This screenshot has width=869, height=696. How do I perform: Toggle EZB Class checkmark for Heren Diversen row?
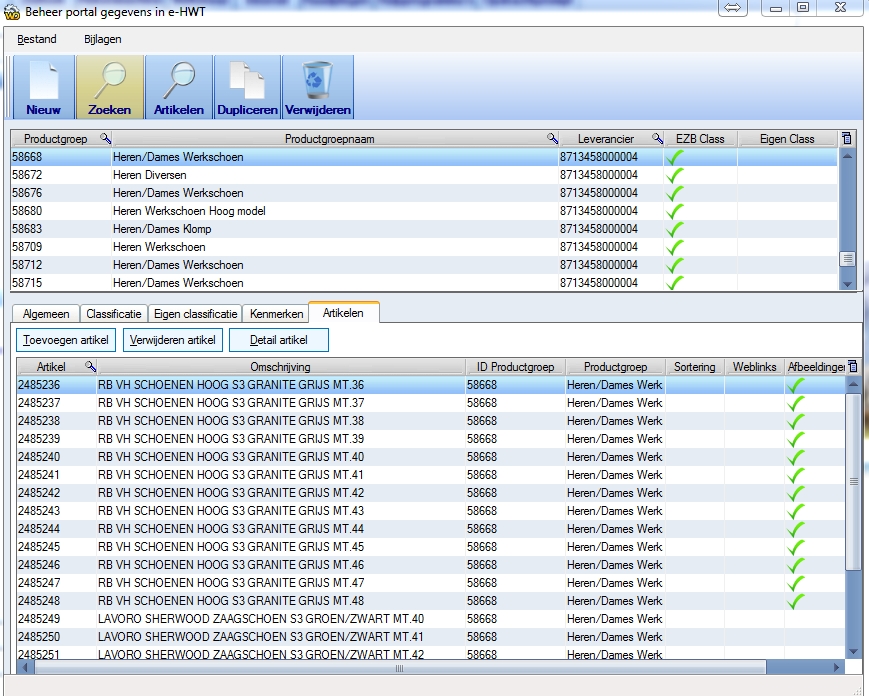point(676,175)
